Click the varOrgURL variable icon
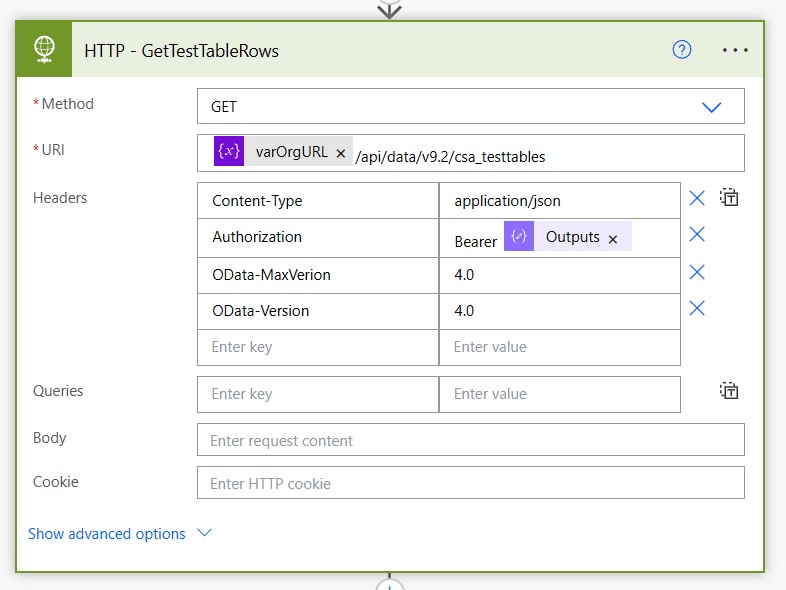Screen dimensions: 786x590 coord(229,153)
